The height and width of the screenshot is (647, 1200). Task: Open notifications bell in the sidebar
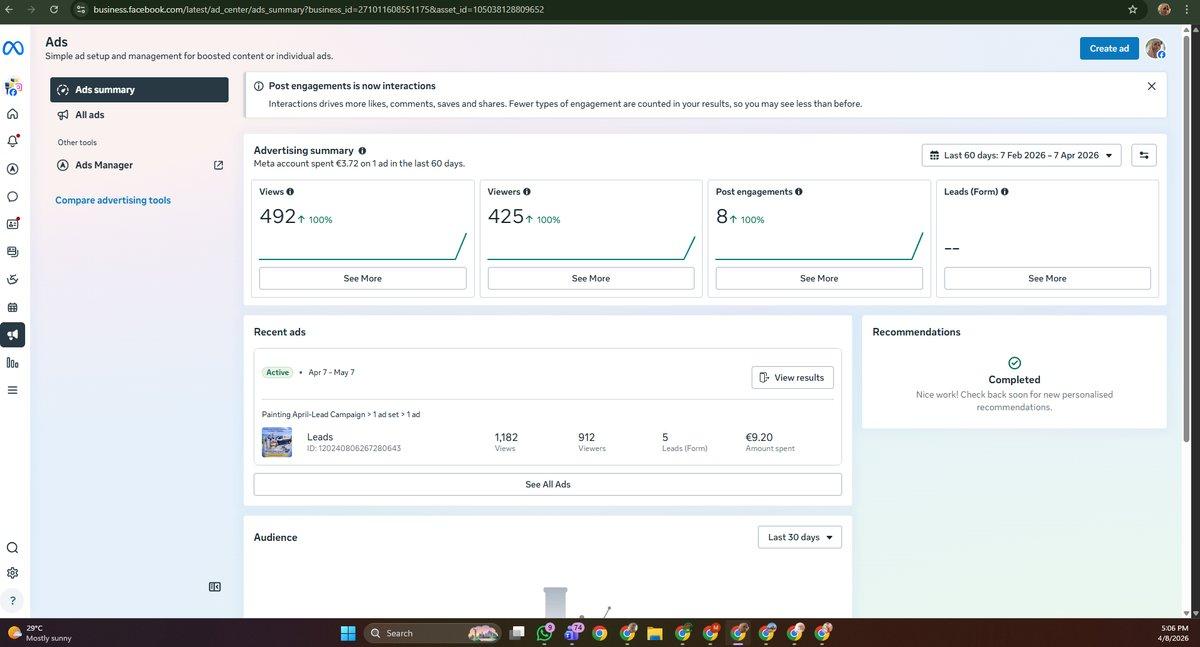coord(12,141)
